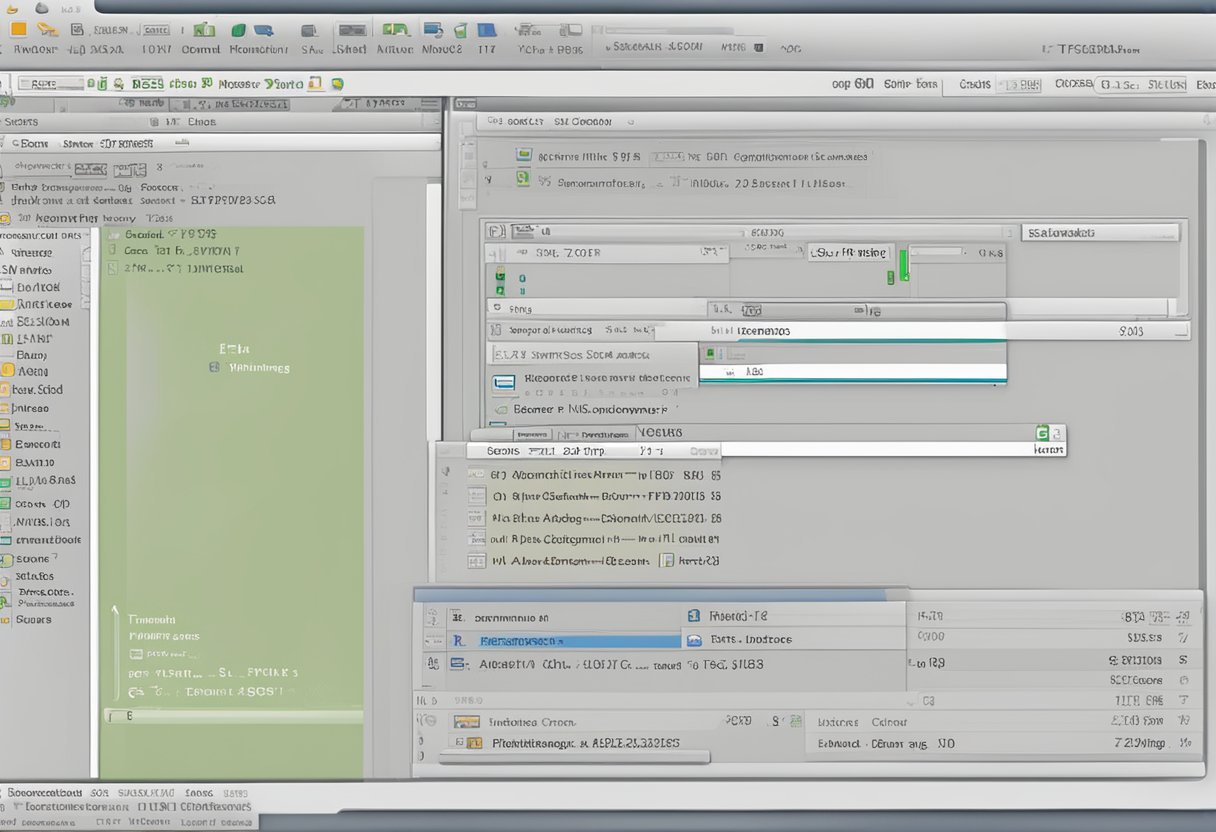
Task: Open the Ssalonodet dropdown on the right
Action: click(x=1100, y=232)
